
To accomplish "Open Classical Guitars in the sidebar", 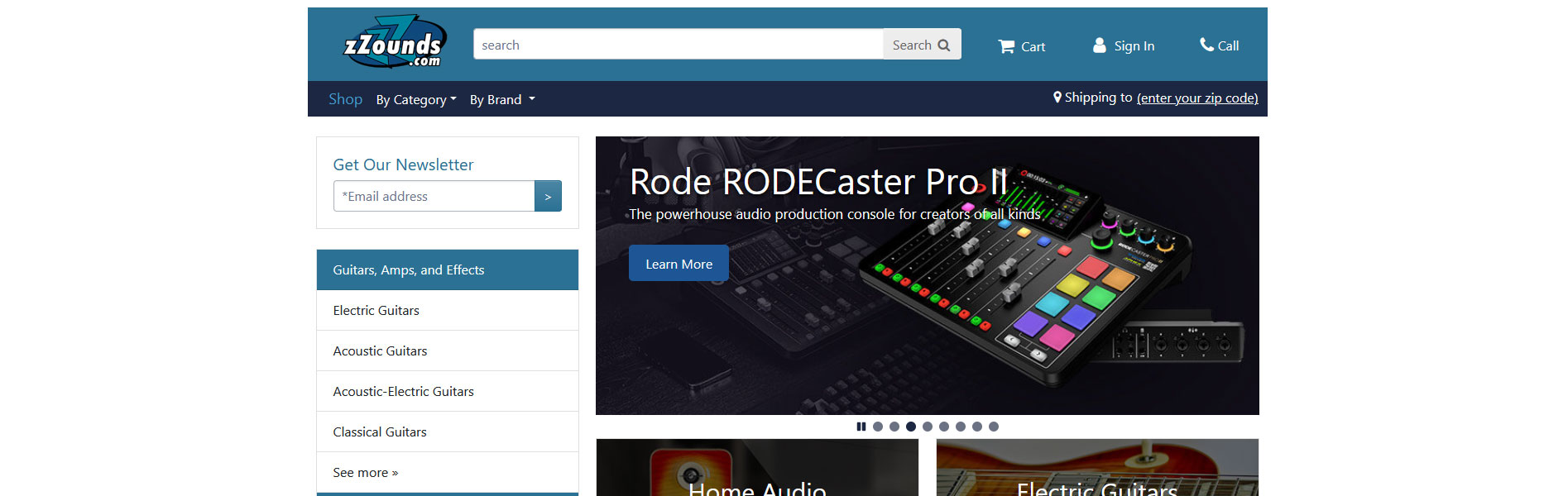I will 447,432.
